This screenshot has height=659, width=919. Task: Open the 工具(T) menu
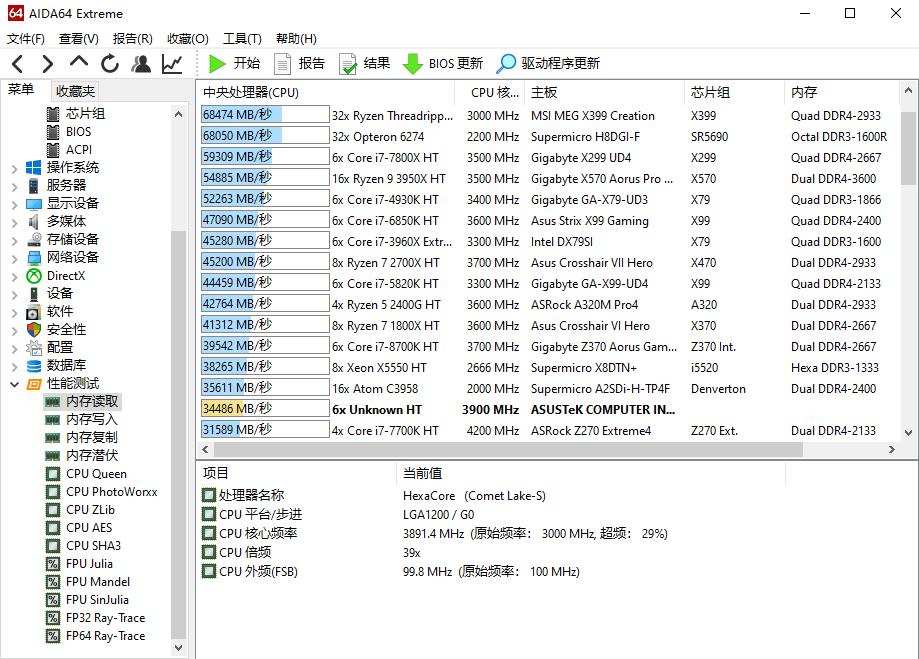click(242, 39)
